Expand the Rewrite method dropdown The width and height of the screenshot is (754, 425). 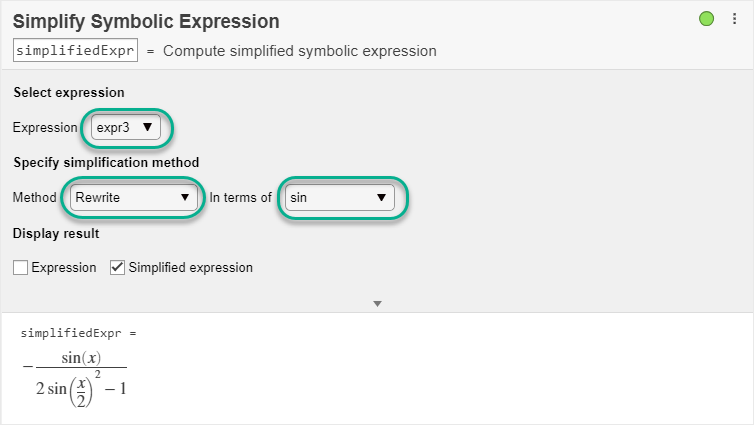point(132,198)
